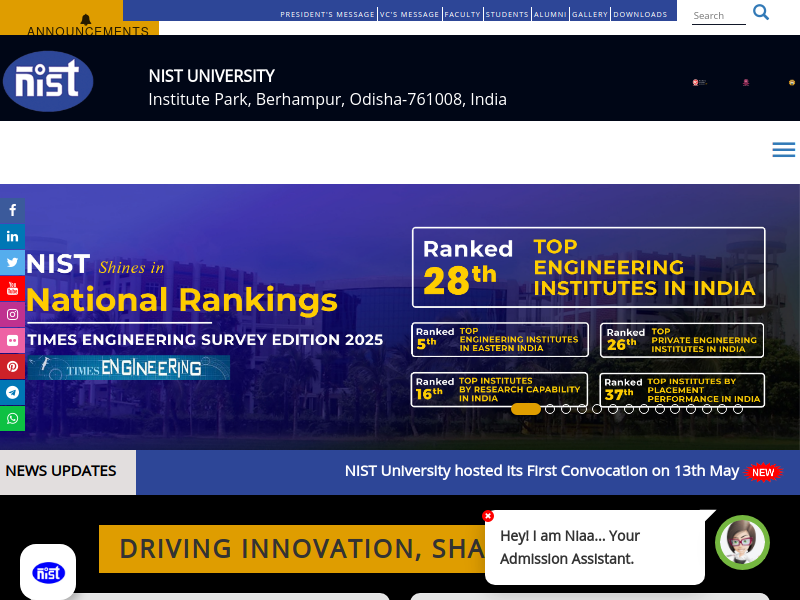Click the 'National Rankings' slide headline

182,299
